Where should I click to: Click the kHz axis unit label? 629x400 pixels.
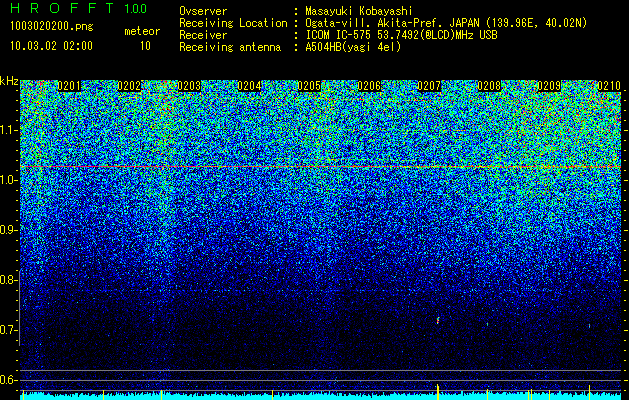click(9, 81)
